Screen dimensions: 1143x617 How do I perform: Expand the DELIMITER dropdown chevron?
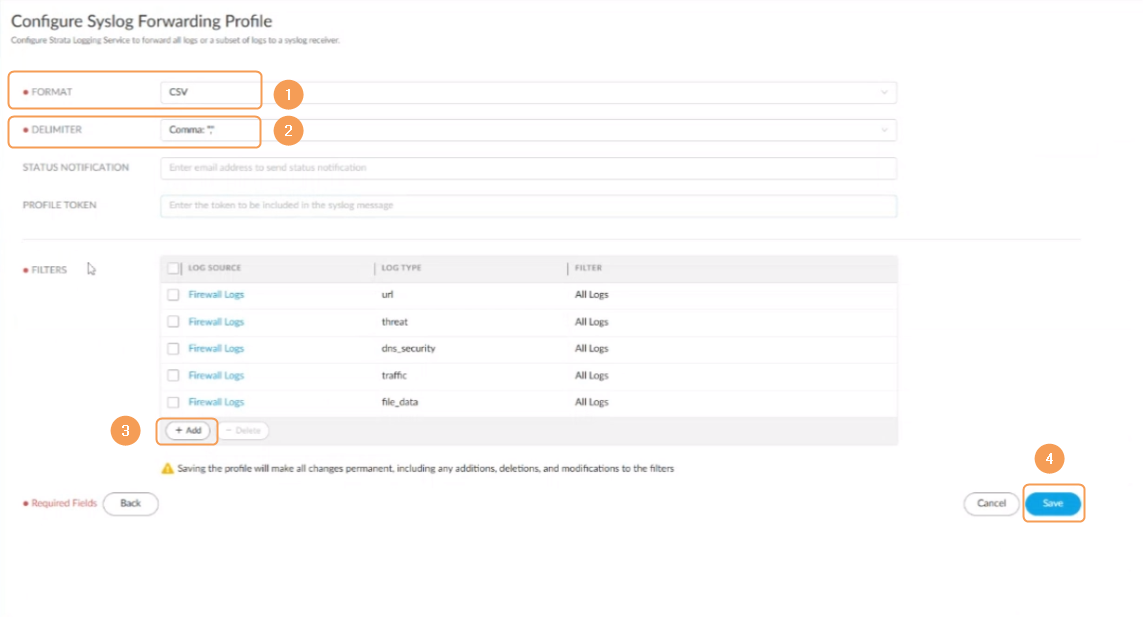pyautogui.click(x=884, y=130)
